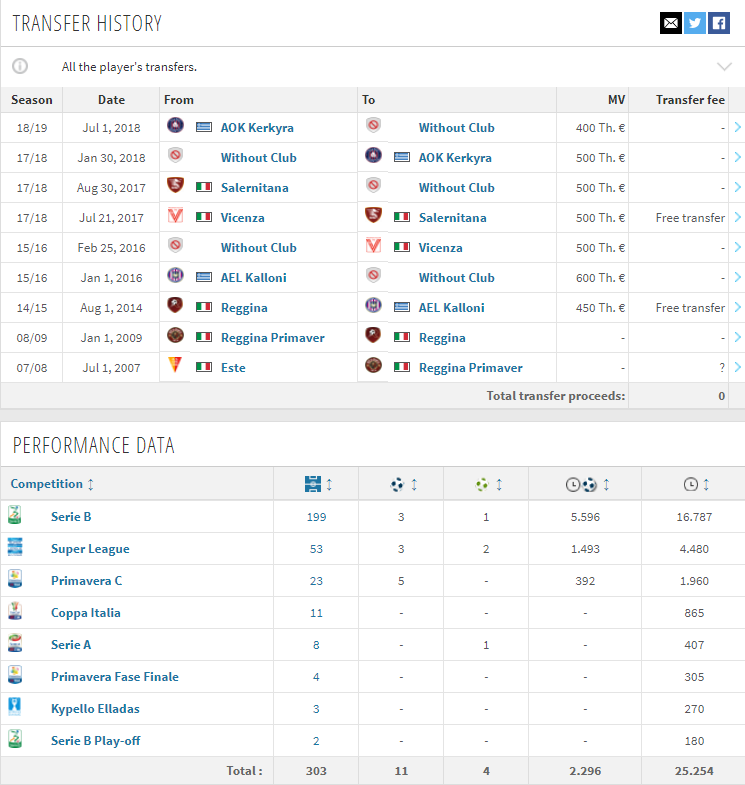Open AEL Kalloni club link in To column
The width and height of the screenshot is (745, 785).
pyautogui.click(x=452, y=307)
